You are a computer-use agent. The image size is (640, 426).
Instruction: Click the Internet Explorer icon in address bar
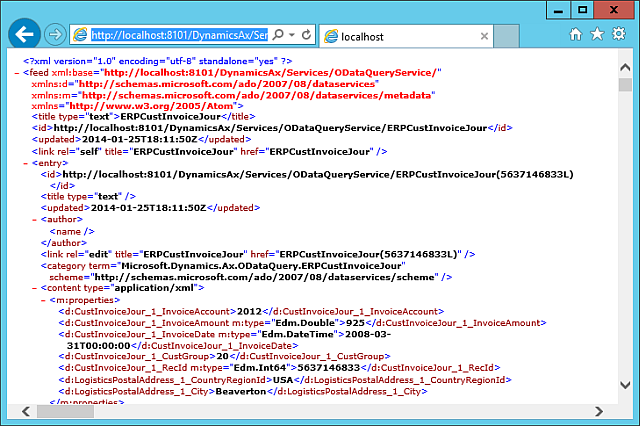click(80, 35)
